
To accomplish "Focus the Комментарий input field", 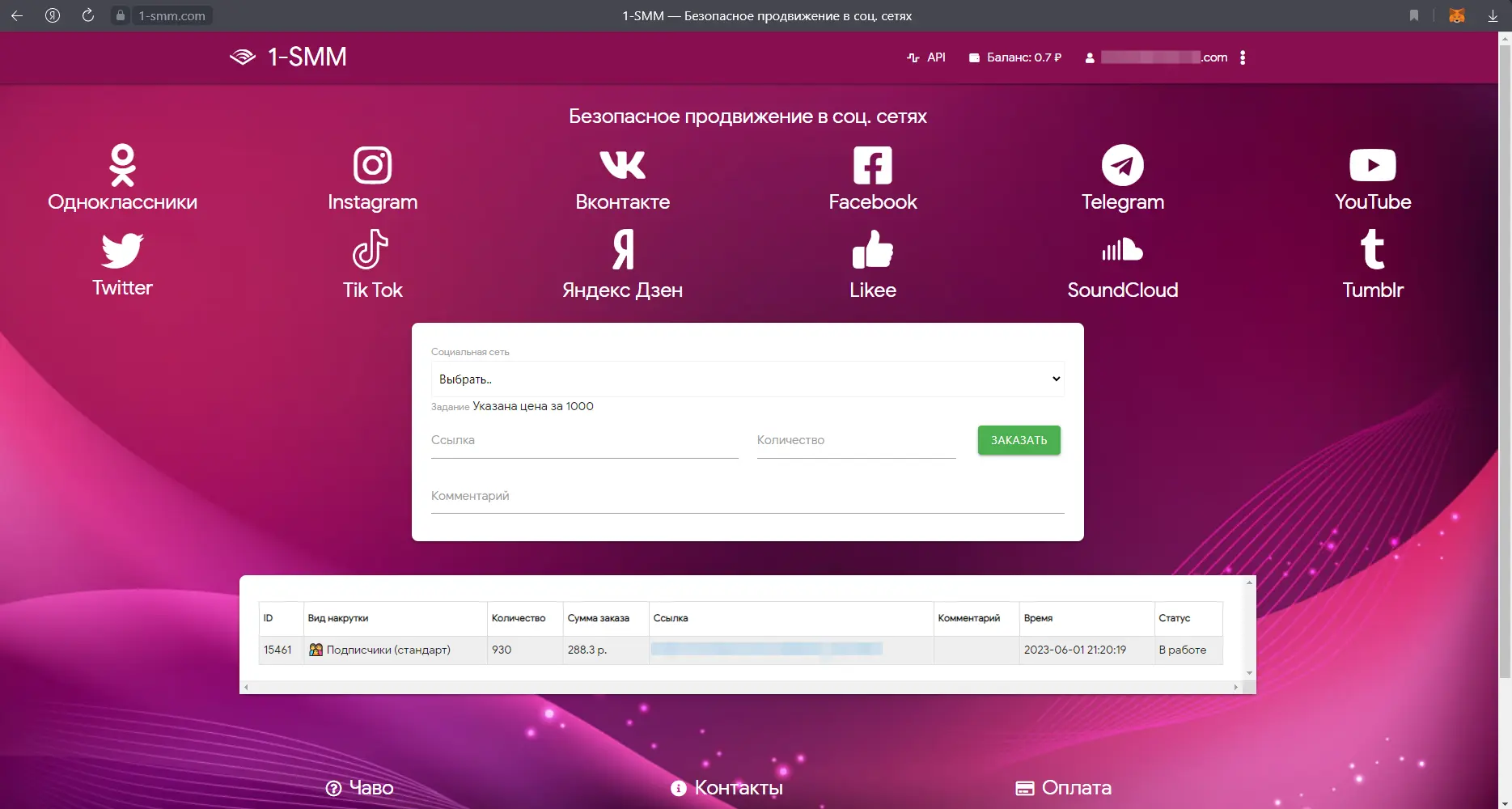I will (x=748, y=496).
